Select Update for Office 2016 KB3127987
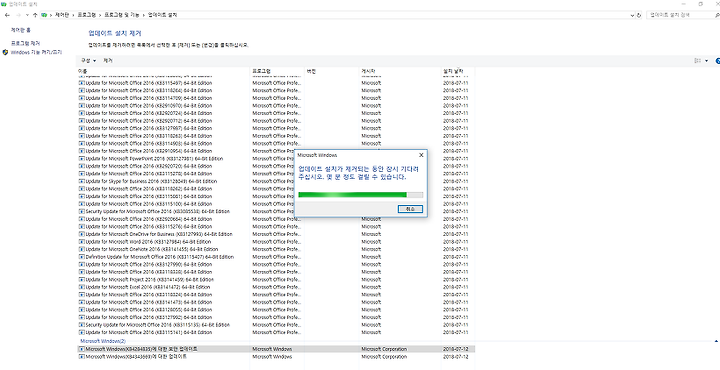The width and height of the screenshot is (720, 370). (276, 128)
